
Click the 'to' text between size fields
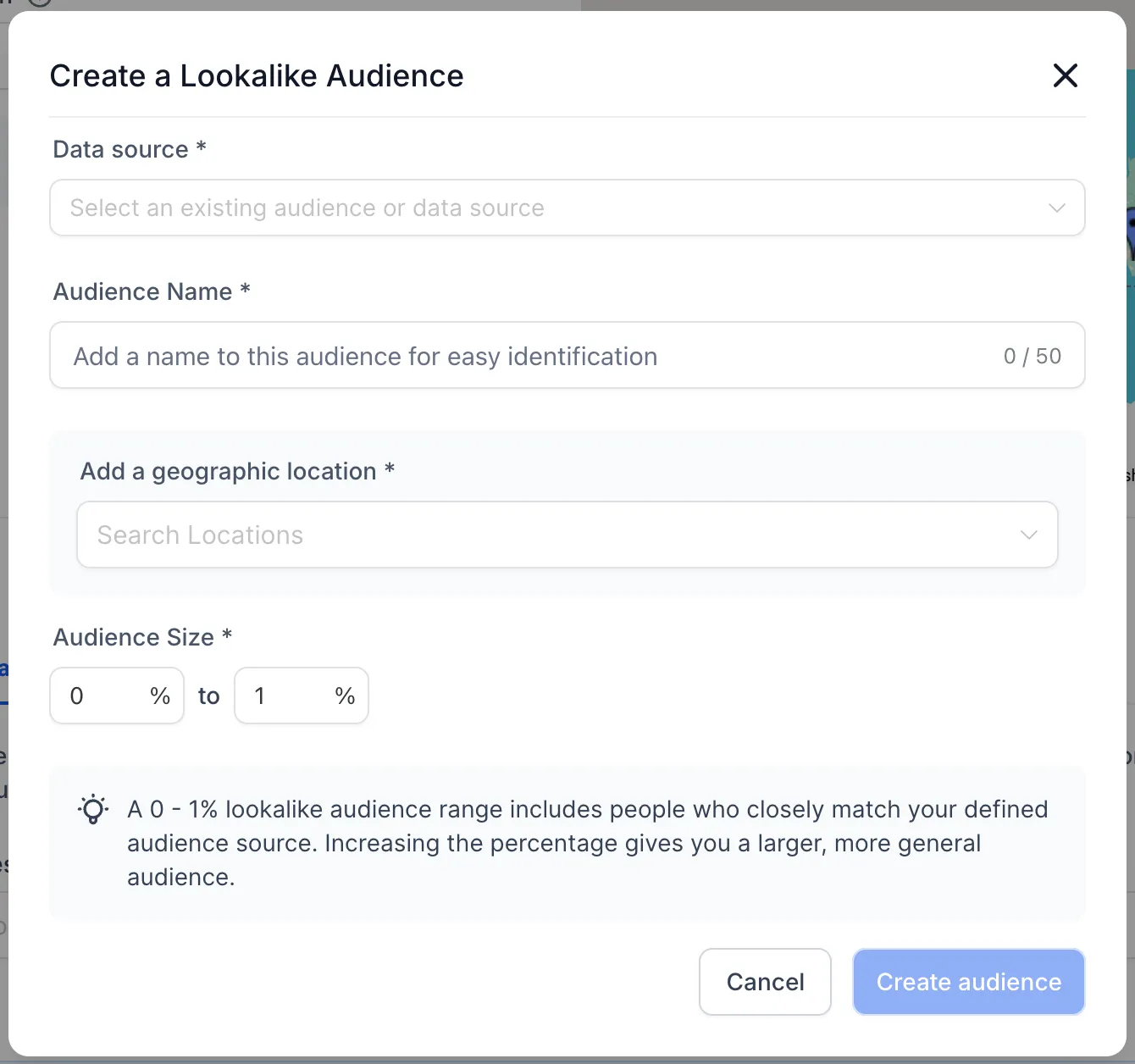tap(209, 696)
